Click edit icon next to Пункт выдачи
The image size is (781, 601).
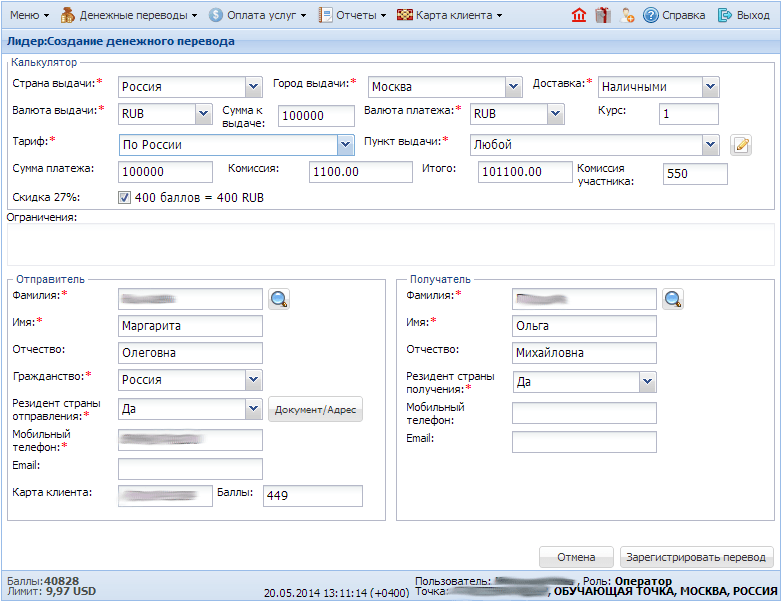(x=740, y=145)
